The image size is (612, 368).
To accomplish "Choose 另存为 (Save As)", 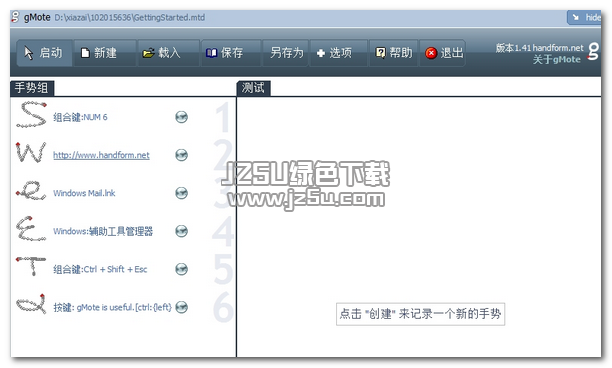I will 286,53.
